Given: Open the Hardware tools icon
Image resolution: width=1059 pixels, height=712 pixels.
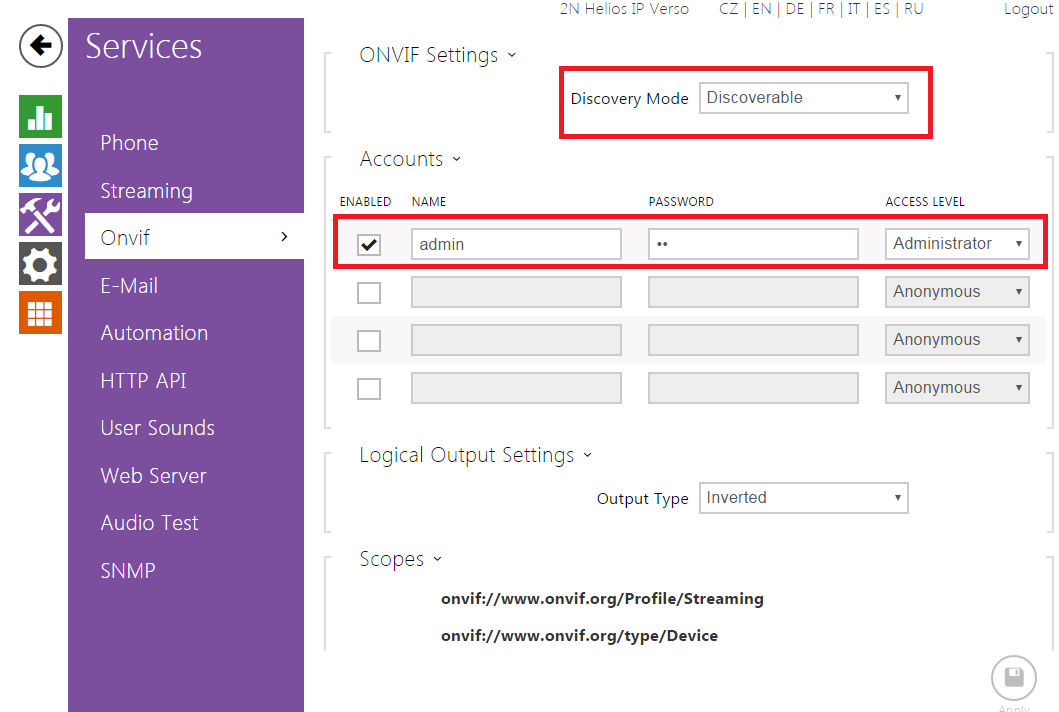Looking at the screenshot, I should tap(40, 215).
